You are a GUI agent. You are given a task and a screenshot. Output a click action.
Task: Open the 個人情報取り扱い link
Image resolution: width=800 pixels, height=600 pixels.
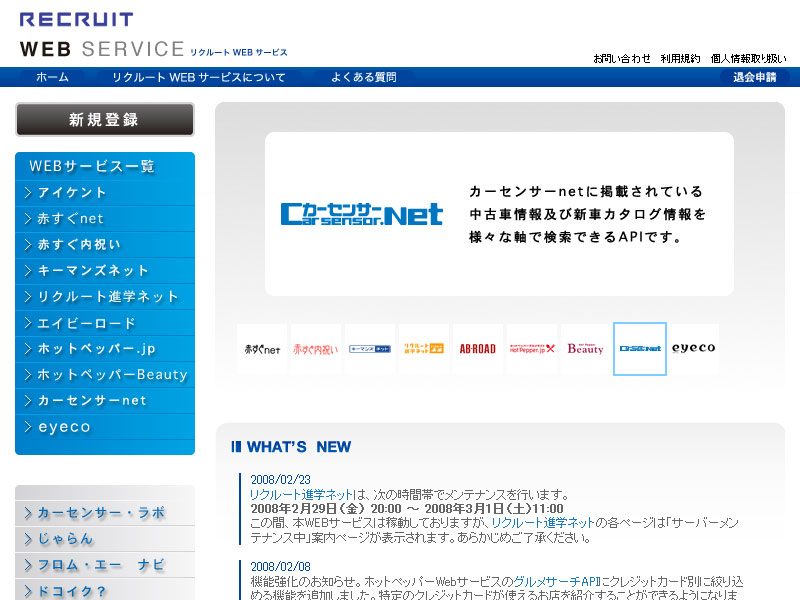(748, 59)
